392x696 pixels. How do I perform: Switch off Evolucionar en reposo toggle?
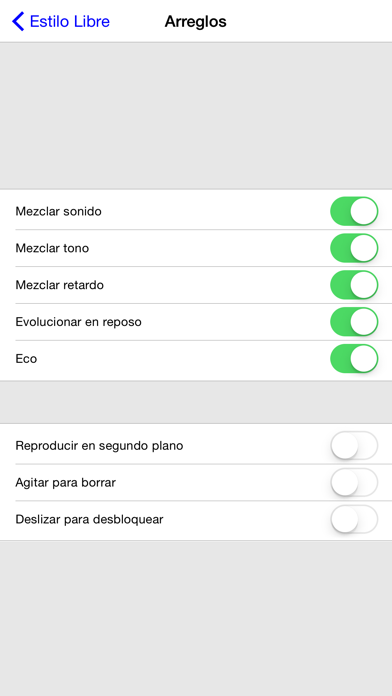(x=354, y=322)
